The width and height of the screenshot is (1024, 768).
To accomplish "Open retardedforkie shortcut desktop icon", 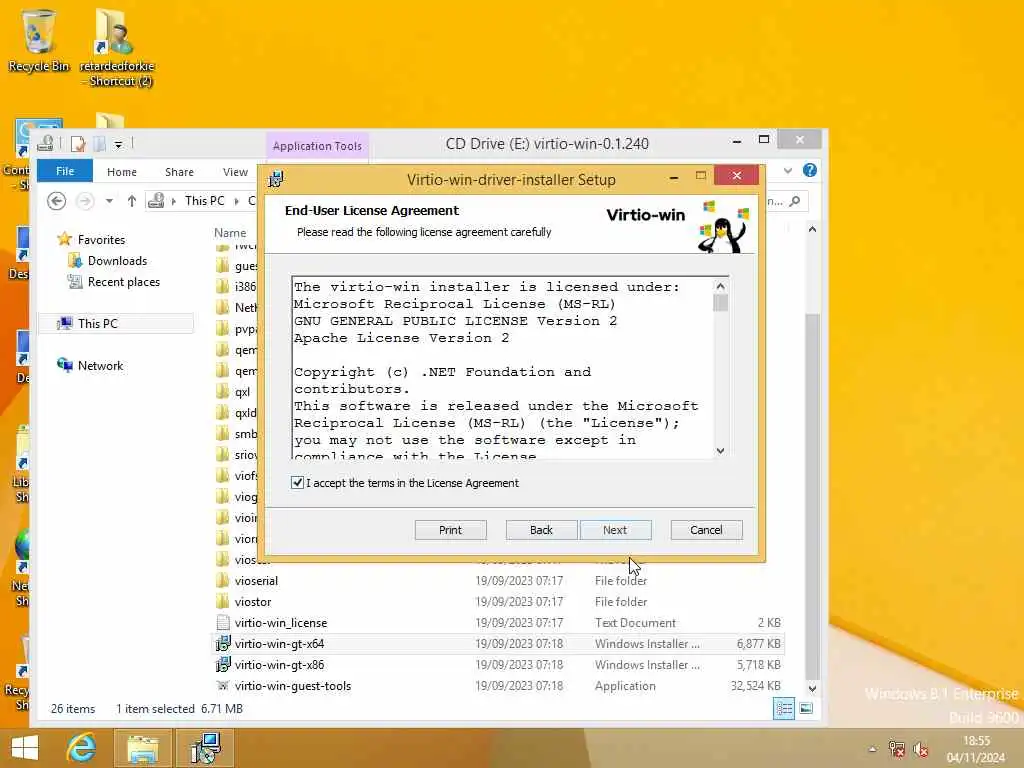I will click(117, 47).
